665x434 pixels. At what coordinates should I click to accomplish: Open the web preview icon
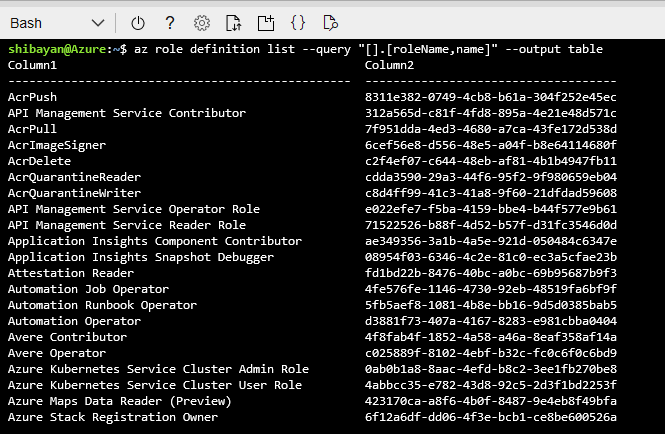330,23
